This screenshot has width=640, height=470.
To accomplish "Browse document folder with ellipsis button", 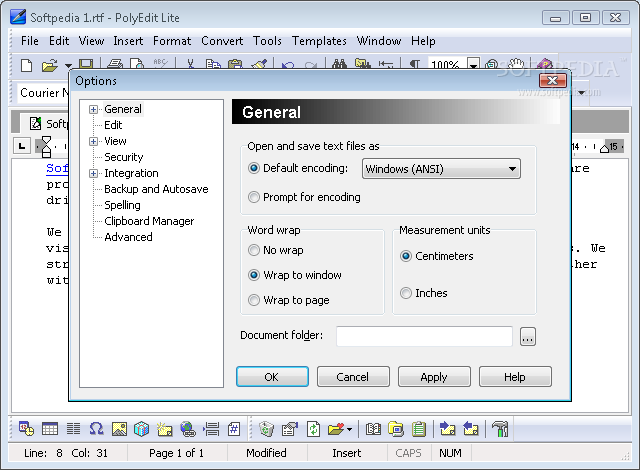I will pos(528,337).
